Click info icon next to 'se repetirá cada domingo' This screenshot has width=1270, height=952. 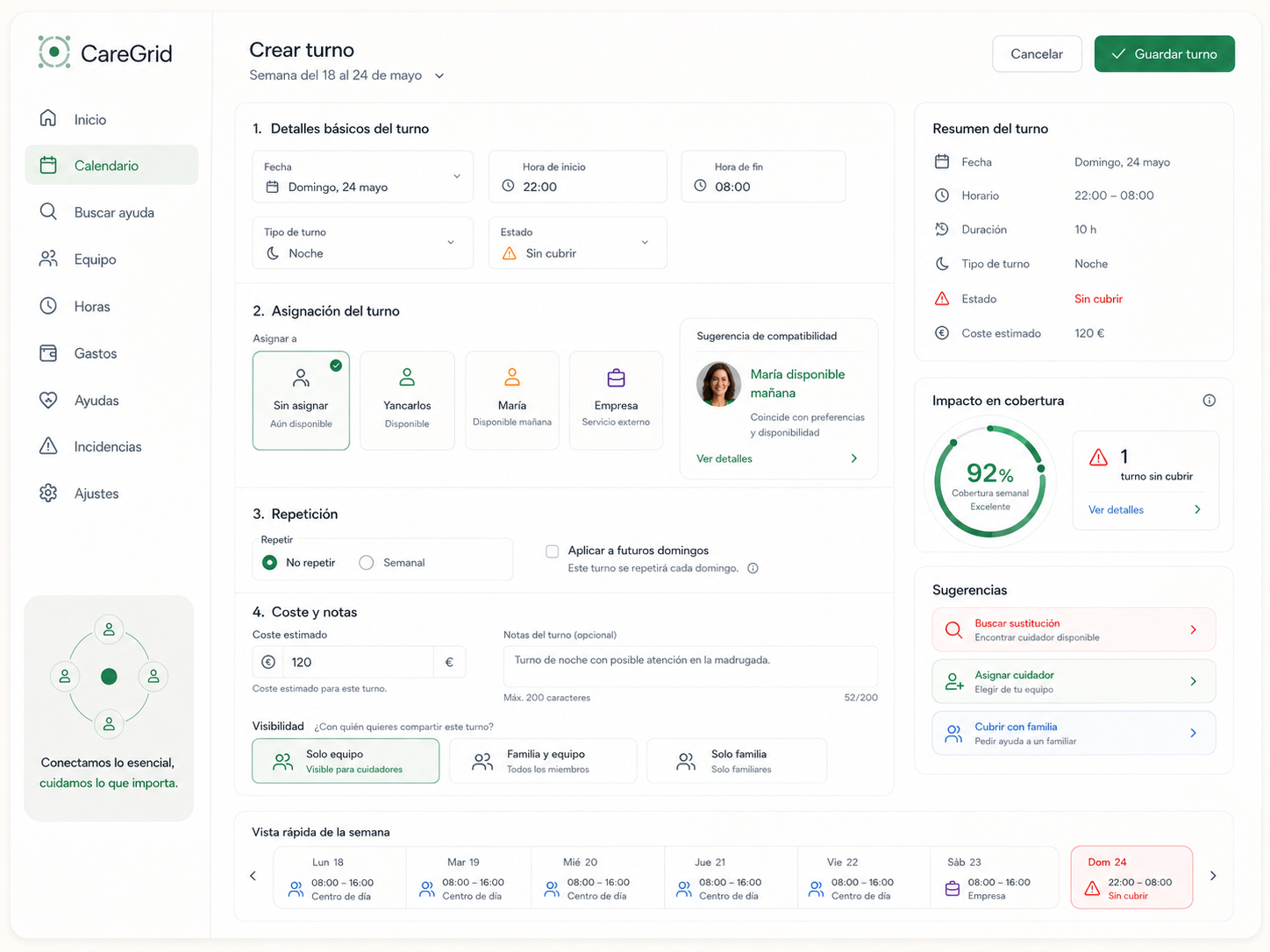753,568
